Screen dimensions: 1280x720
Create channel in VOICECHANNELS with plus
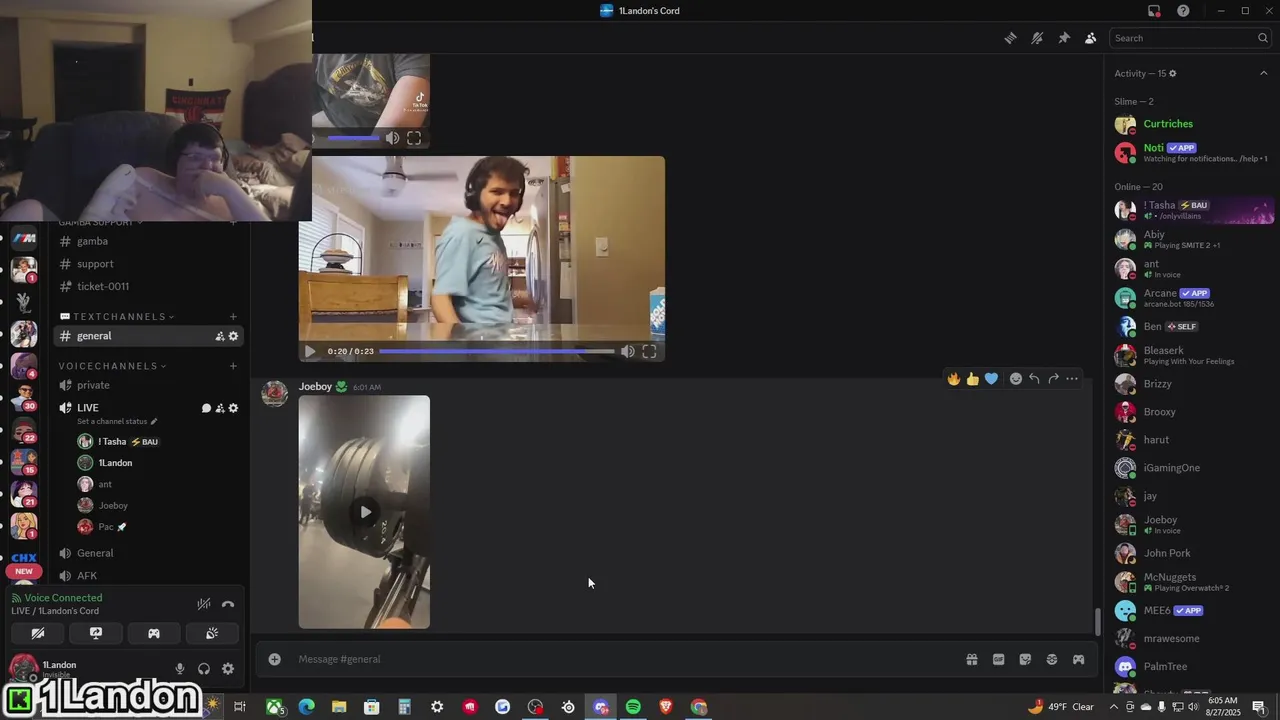tap(233, 366)
